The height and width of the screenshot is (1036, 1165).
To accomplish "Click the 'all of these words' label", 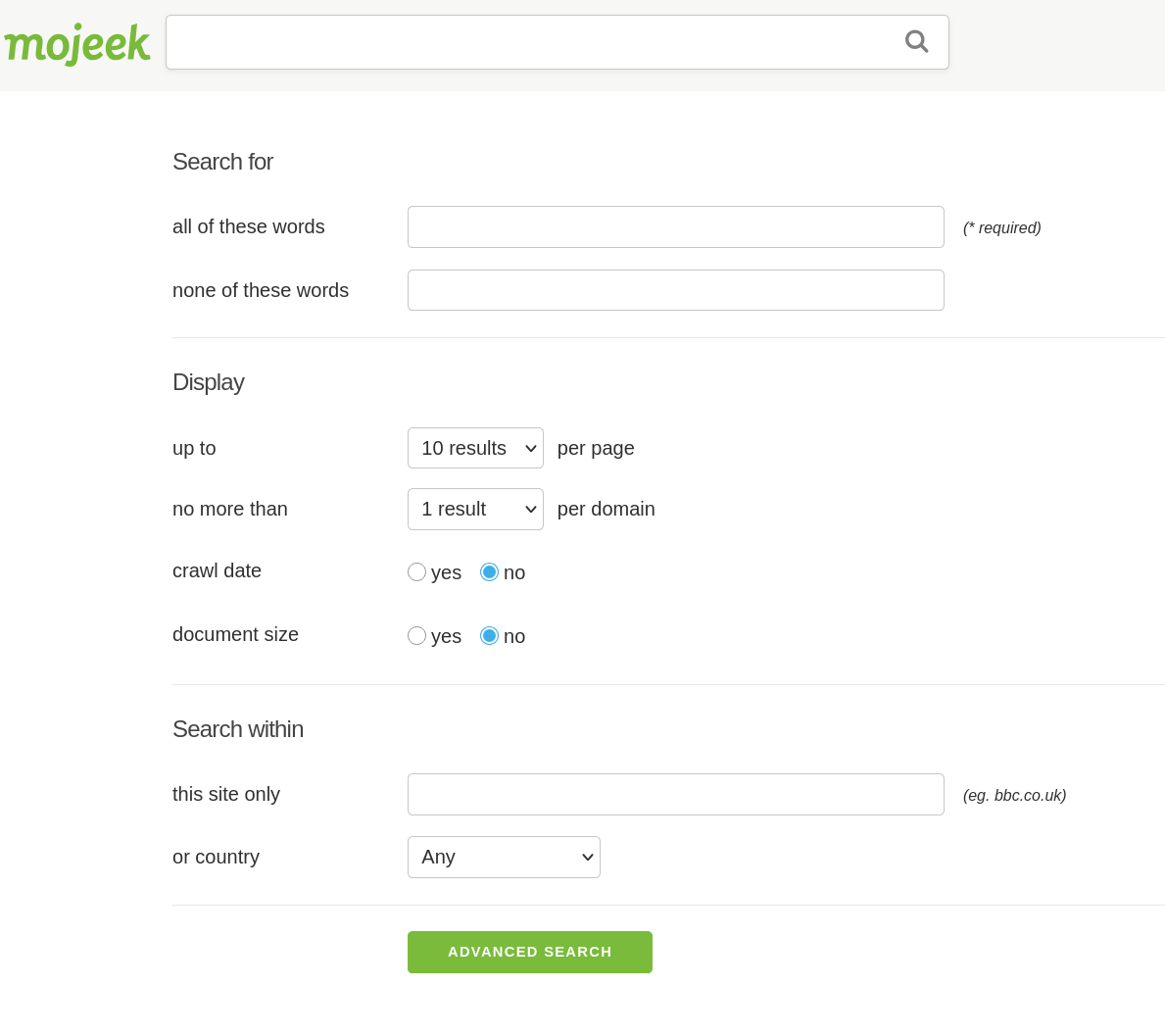I will pos(249,226).
